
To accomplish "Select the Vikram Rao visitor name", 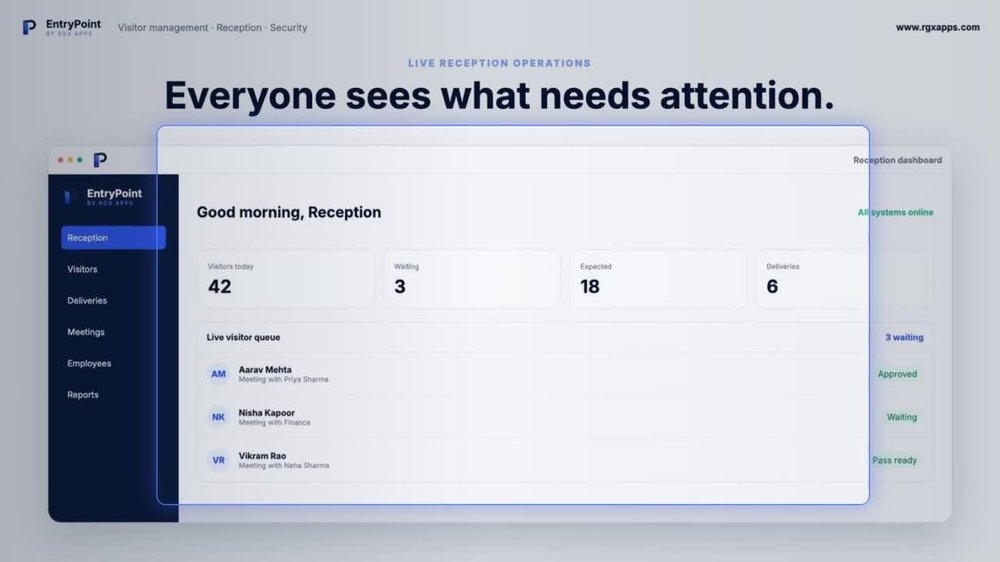I will (x=262, y=456).
